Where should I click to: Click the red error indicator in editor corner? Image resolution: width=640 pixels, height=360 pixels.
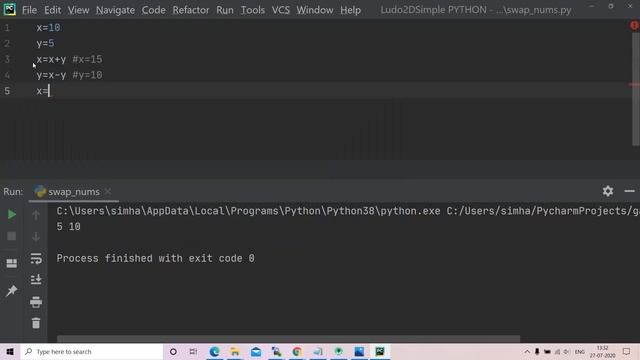pos(634,25)
